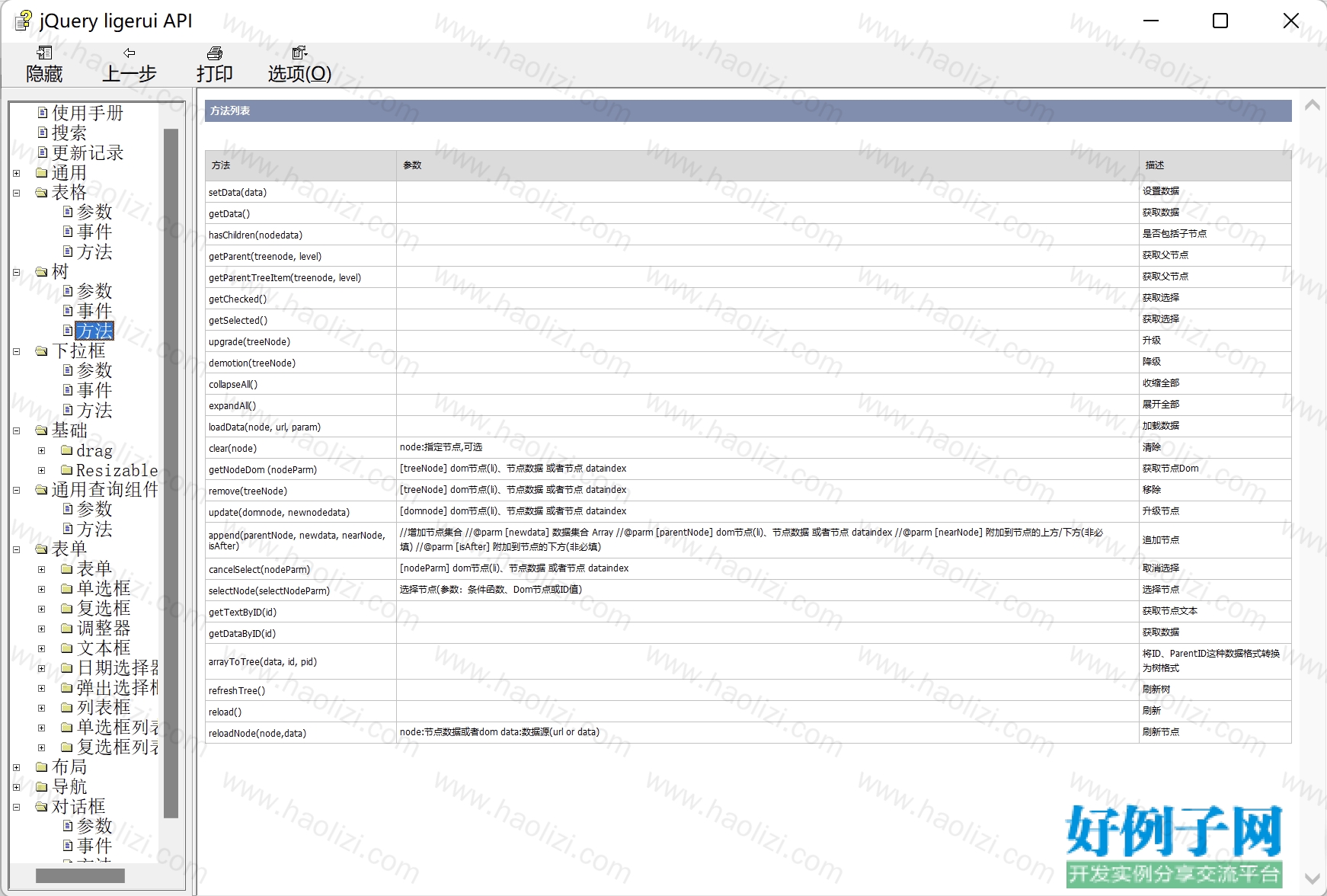Click the 调整器 folder icon
1327x896 pixels.
(x=67, y=629)
